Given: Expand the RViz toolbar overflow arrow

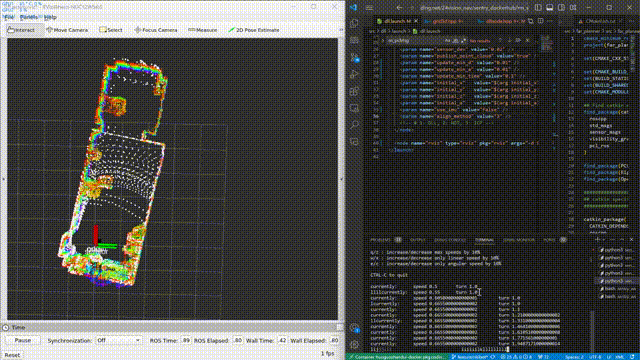Looking at the screenshot, I should [x=341, y=30].
